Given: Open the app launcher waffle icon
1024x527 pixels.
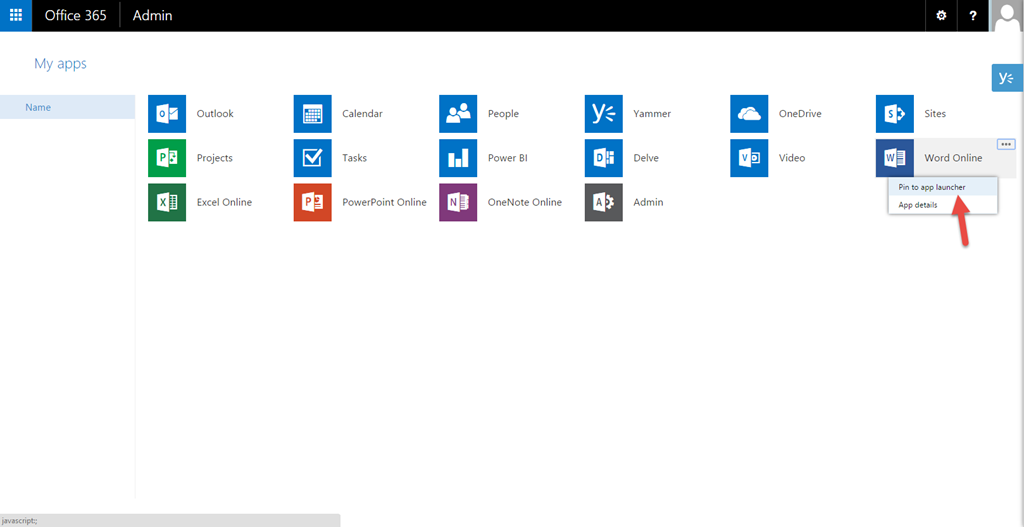Looking at the screenshot, I should [x=16, y=15].
